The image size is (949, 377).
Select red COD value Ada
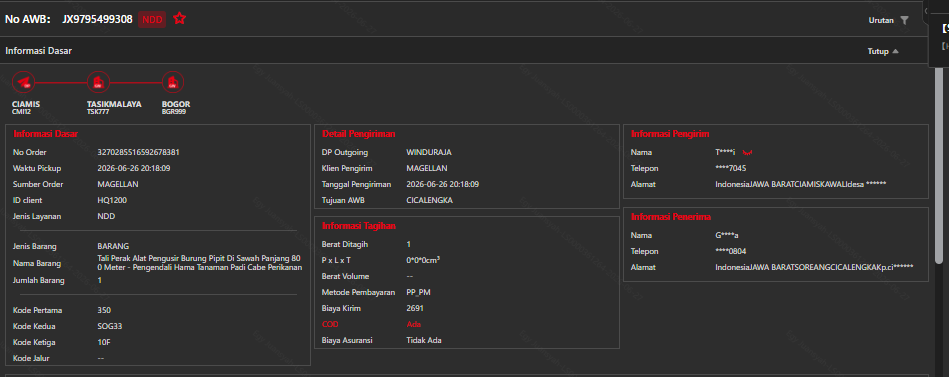[414, 324]
